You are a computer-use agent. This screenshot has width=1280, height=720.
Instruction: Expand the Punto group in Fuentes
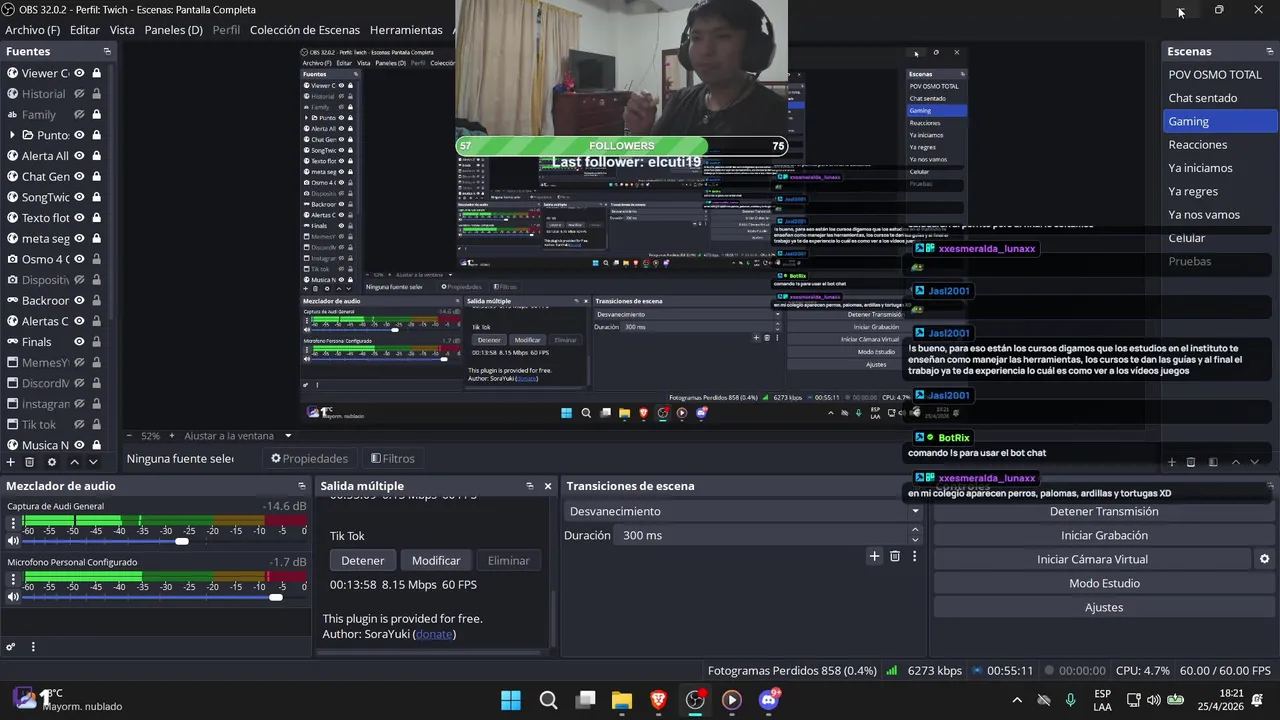12,135
